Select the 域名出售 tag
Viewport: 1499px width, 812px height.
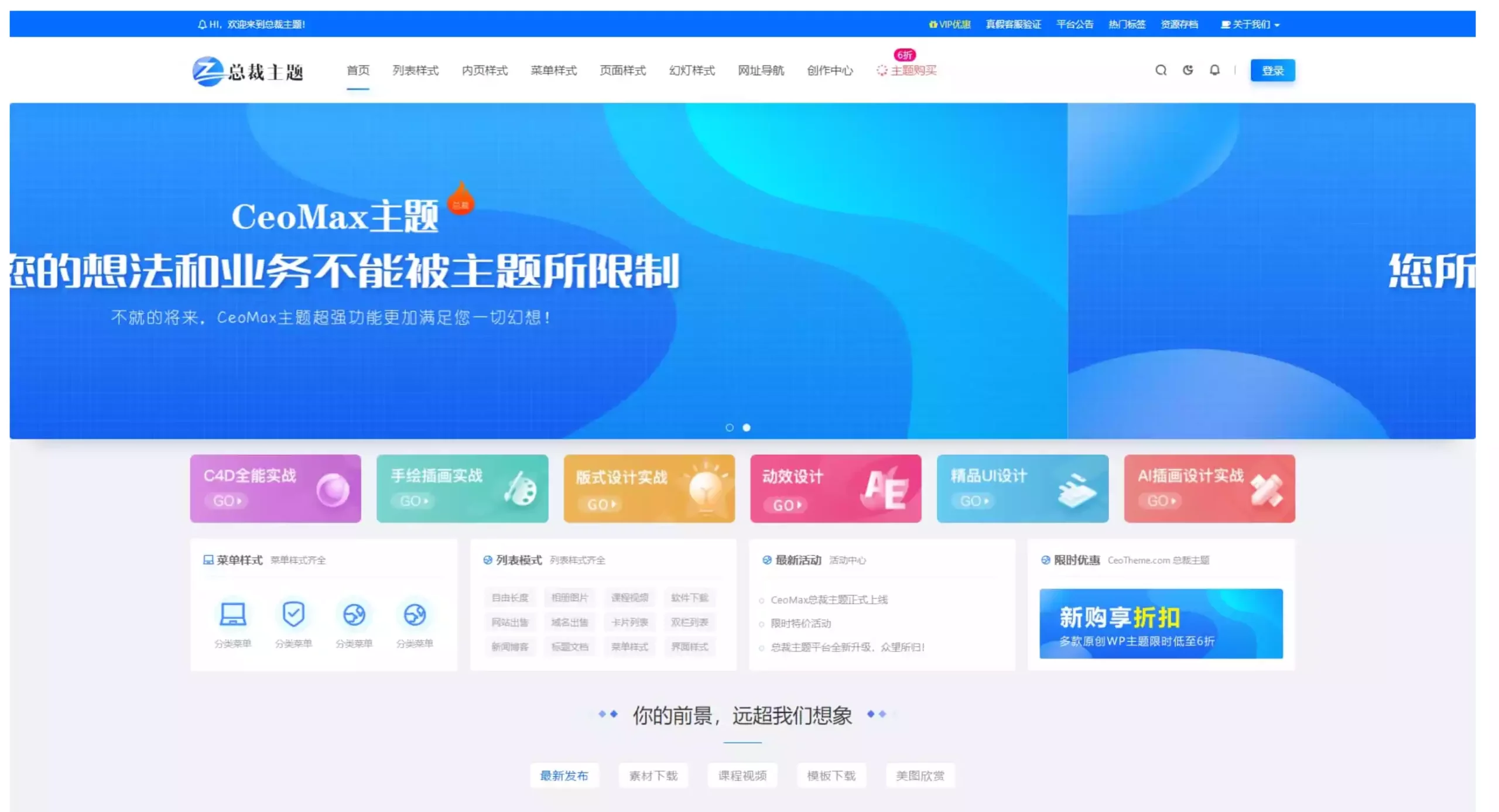point(569,622)
